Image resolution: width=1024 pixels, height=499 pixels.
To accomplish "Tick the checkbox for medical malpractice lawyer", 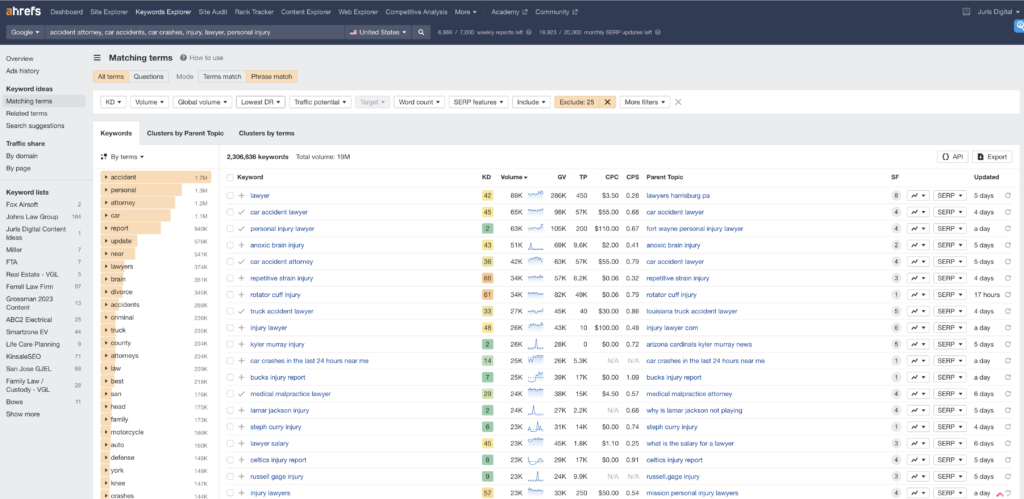I will (230, 394).
